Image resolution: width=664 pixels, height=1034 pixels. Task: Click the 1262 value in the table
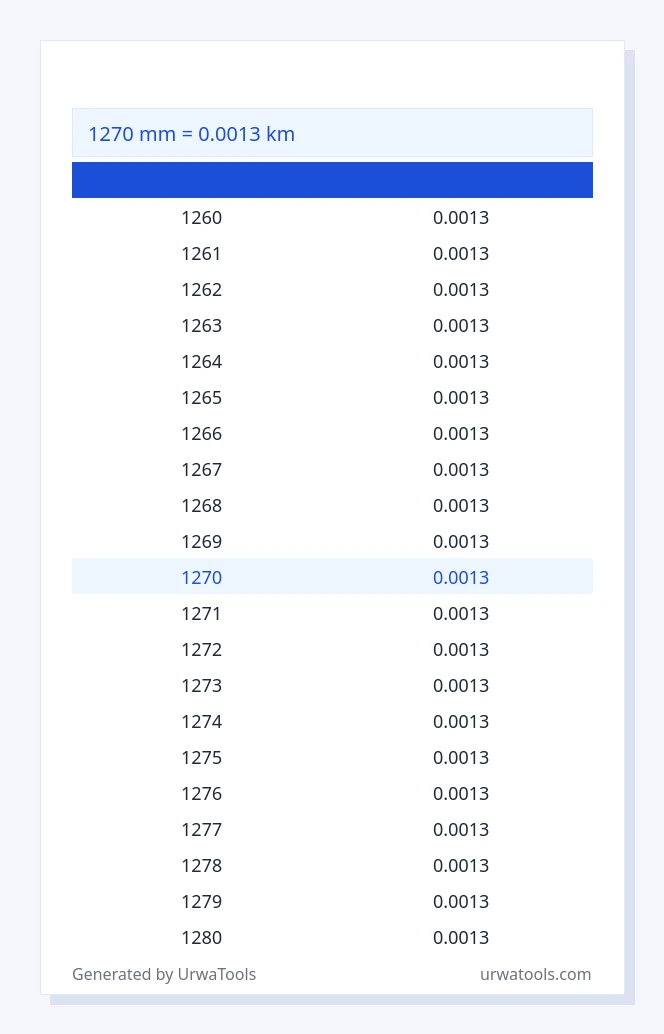click(202, 289)
